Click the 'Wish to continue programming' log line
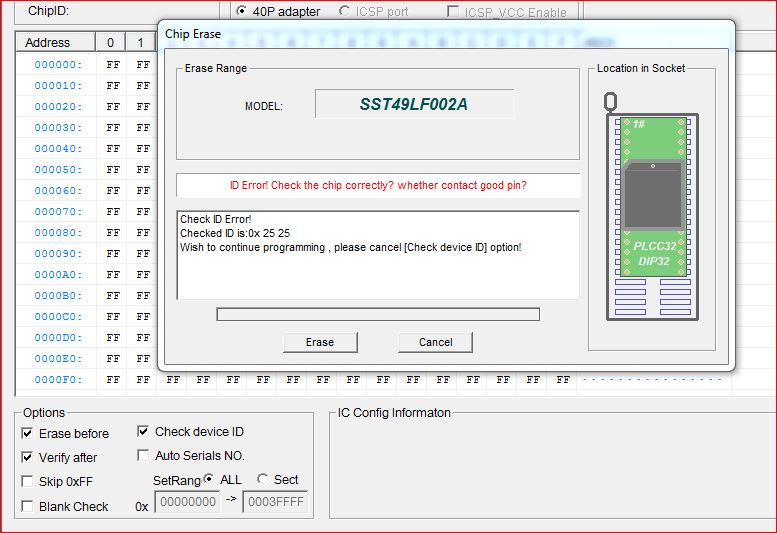 pos(350,247)
